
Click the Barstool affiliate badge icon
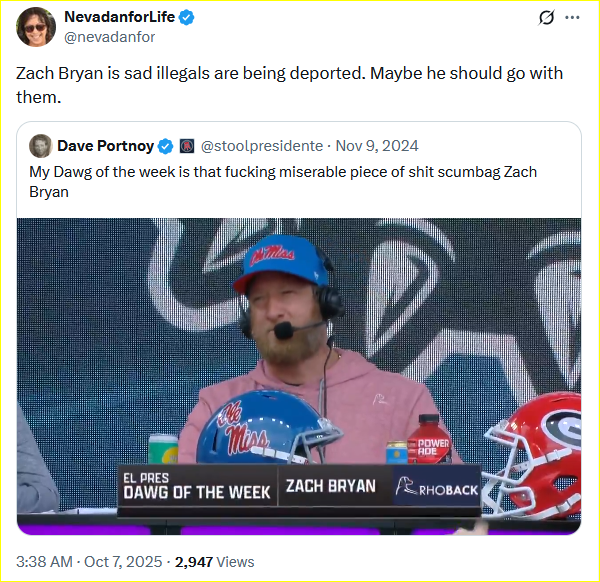[x=187, y=146]
